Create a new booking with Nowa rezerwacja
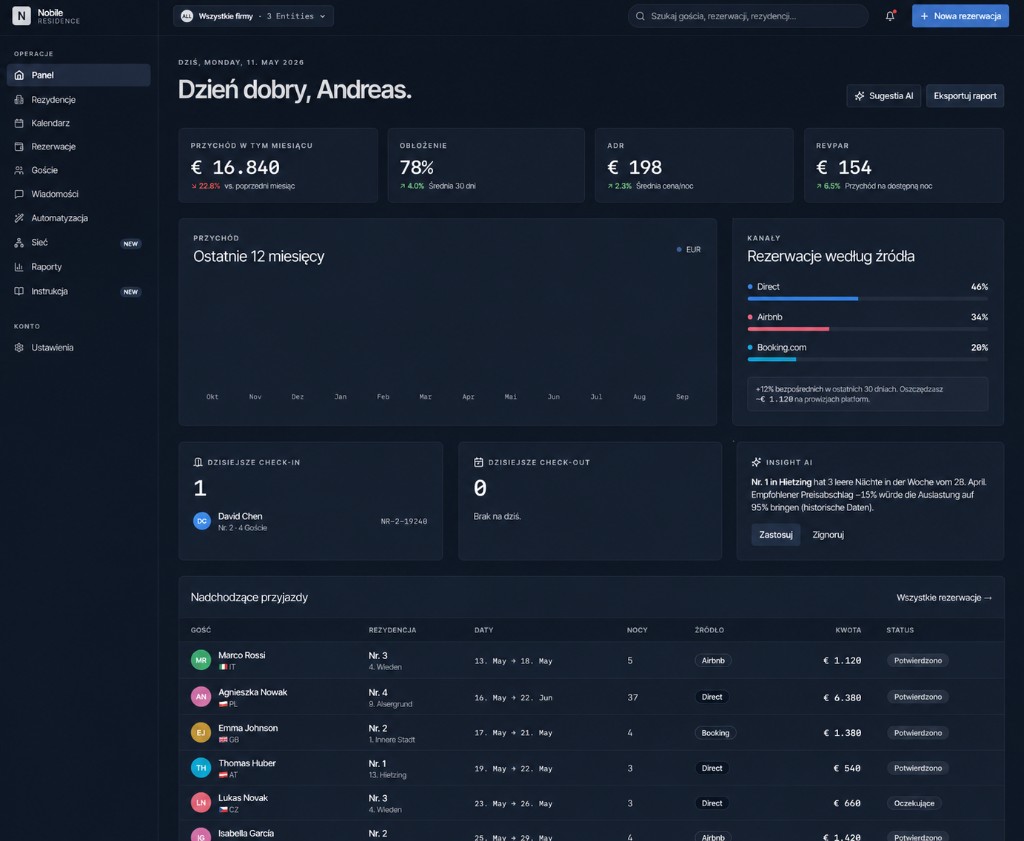1024x841 pixels. click(x=960, y=16)
